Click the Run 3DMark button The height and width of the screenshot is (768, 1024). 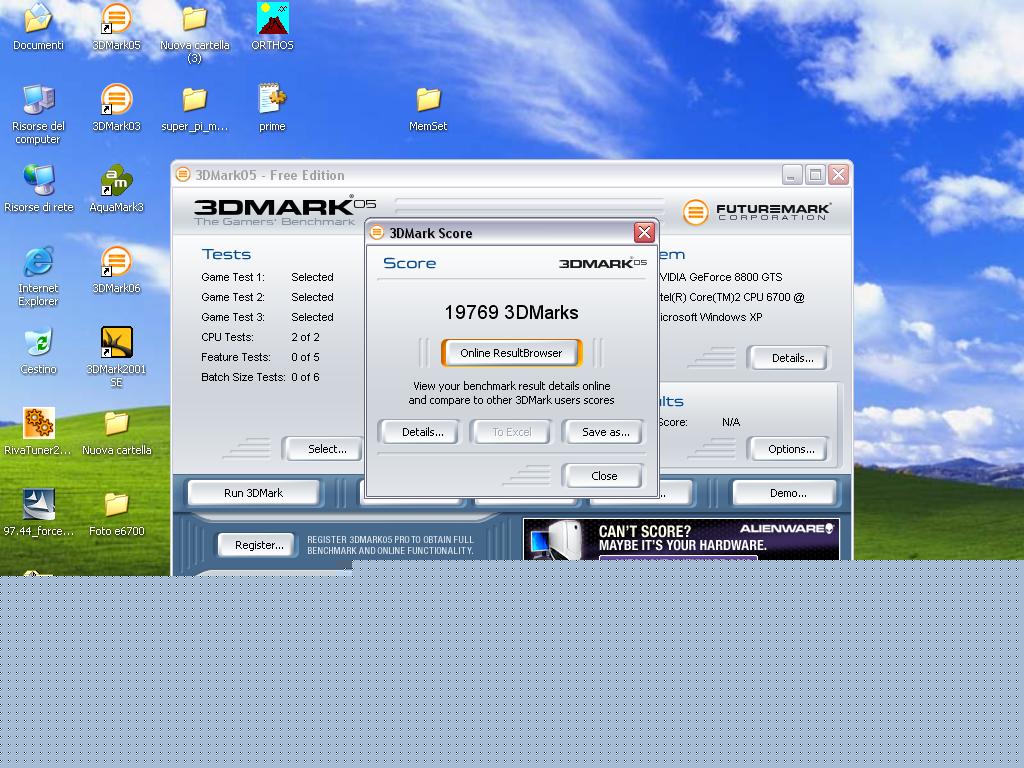[x=253, y=493]
